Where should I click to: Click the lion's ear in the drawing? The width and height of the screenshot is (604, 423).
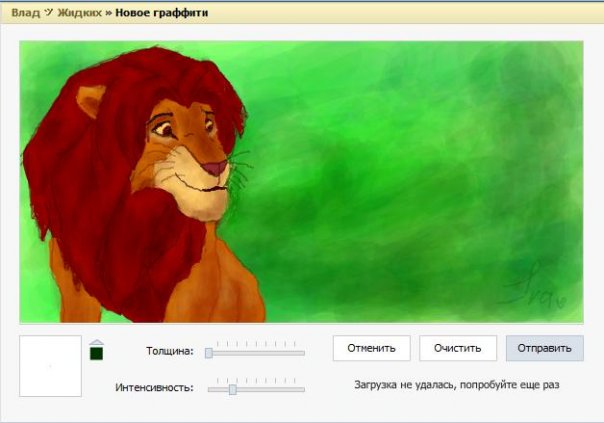pos(92,100)
